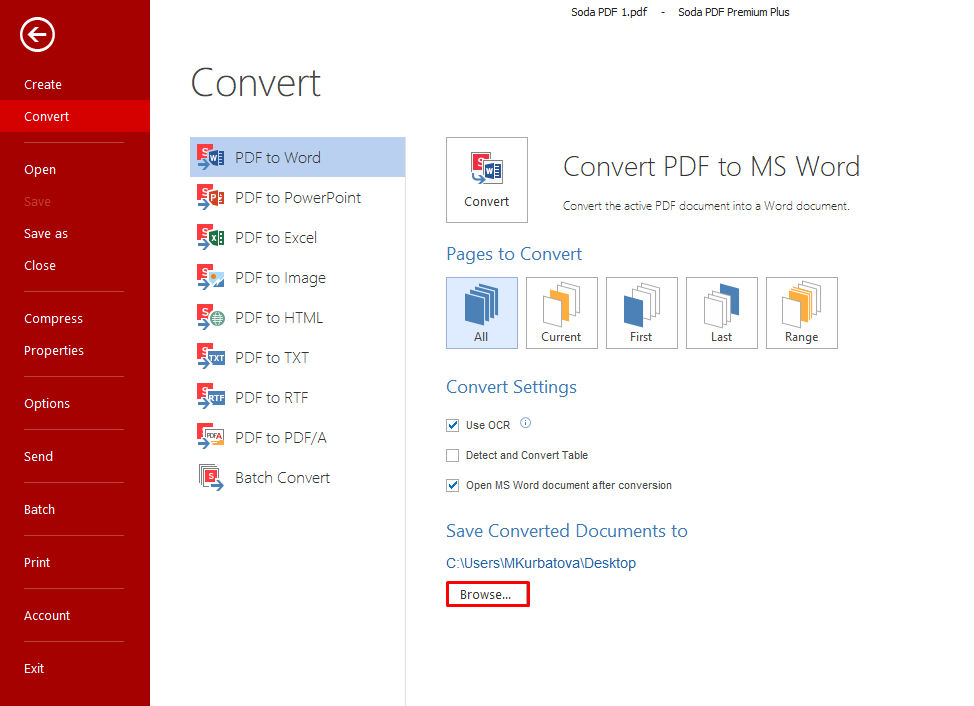This screenshot has width=974, height=706.
Task: Choose All pages to convert
Action: point(481,313)
